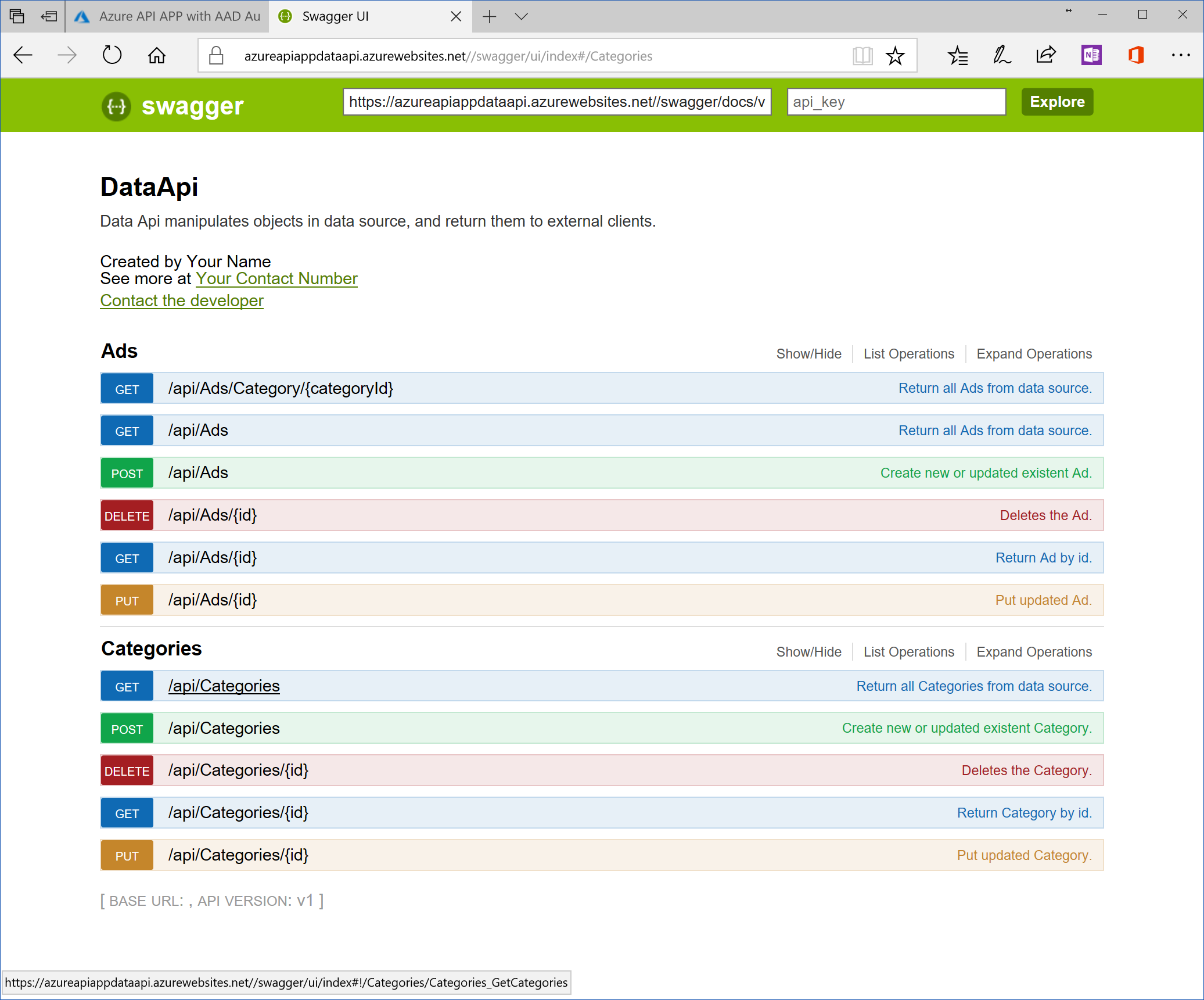Expand the DELETE /api/Ads/{id} operation

(x=213, y=515)
